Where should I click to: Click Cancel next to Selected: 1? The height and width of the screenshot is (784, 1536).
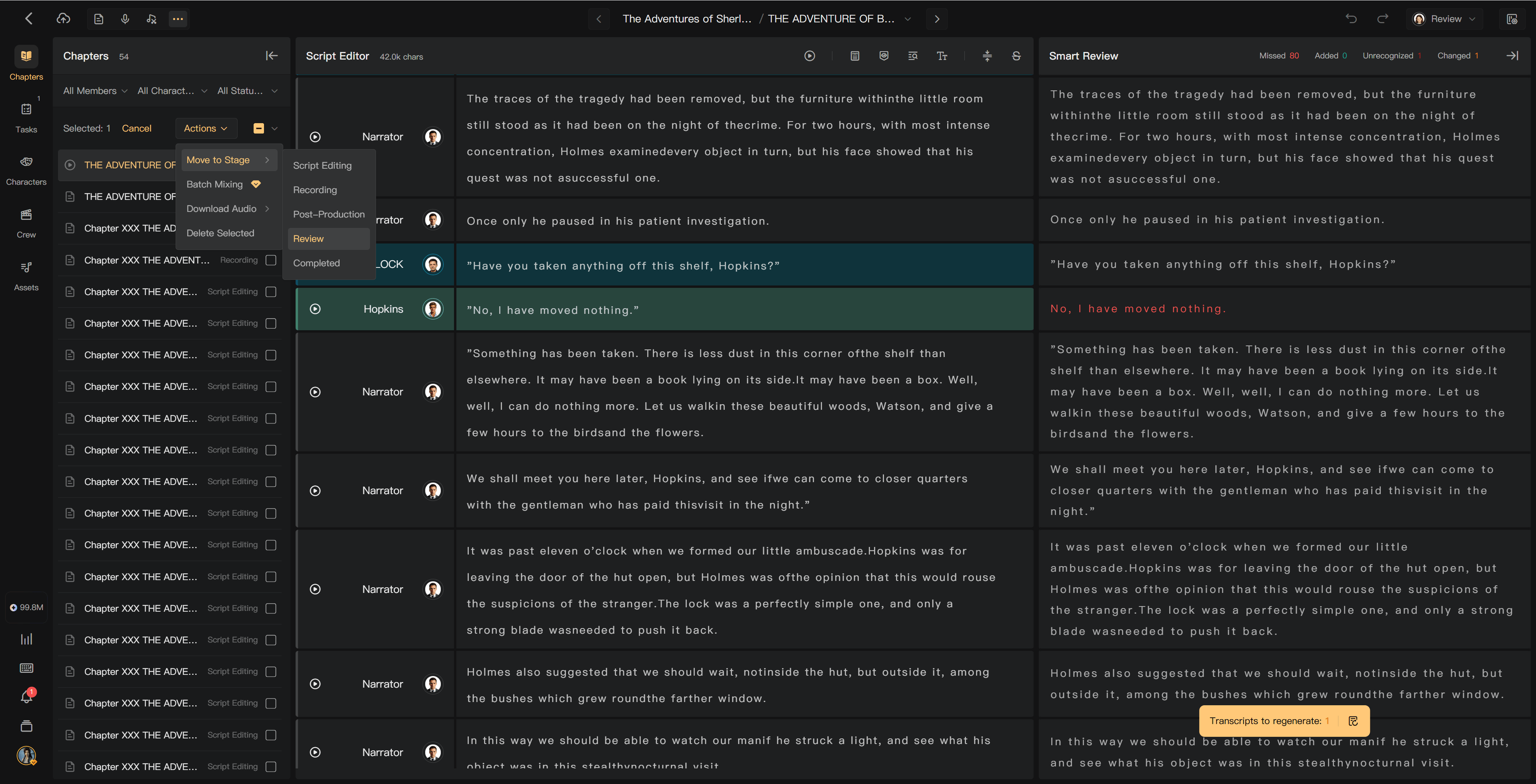coord(136,128)
